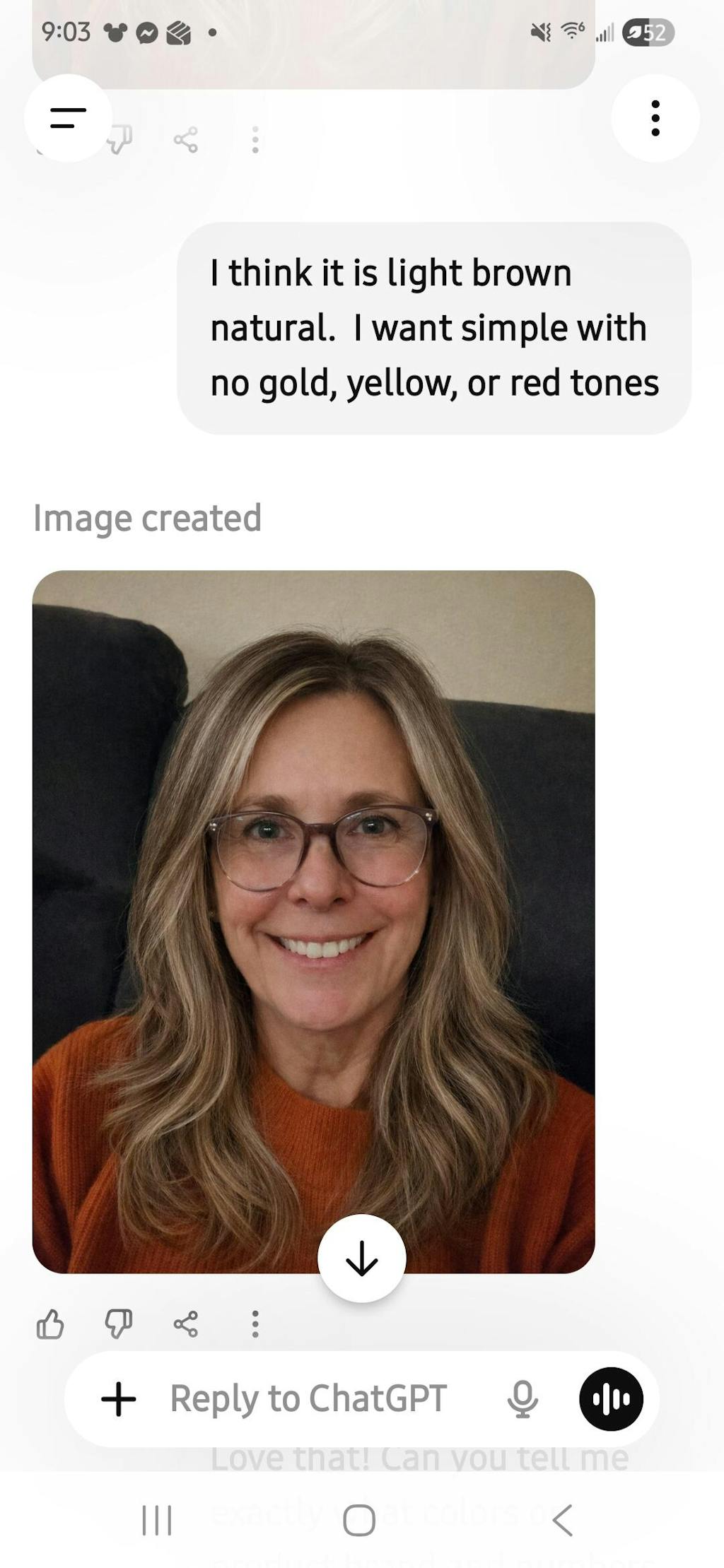Tap the thumbs down below the top image

click(x=120, y=140)
